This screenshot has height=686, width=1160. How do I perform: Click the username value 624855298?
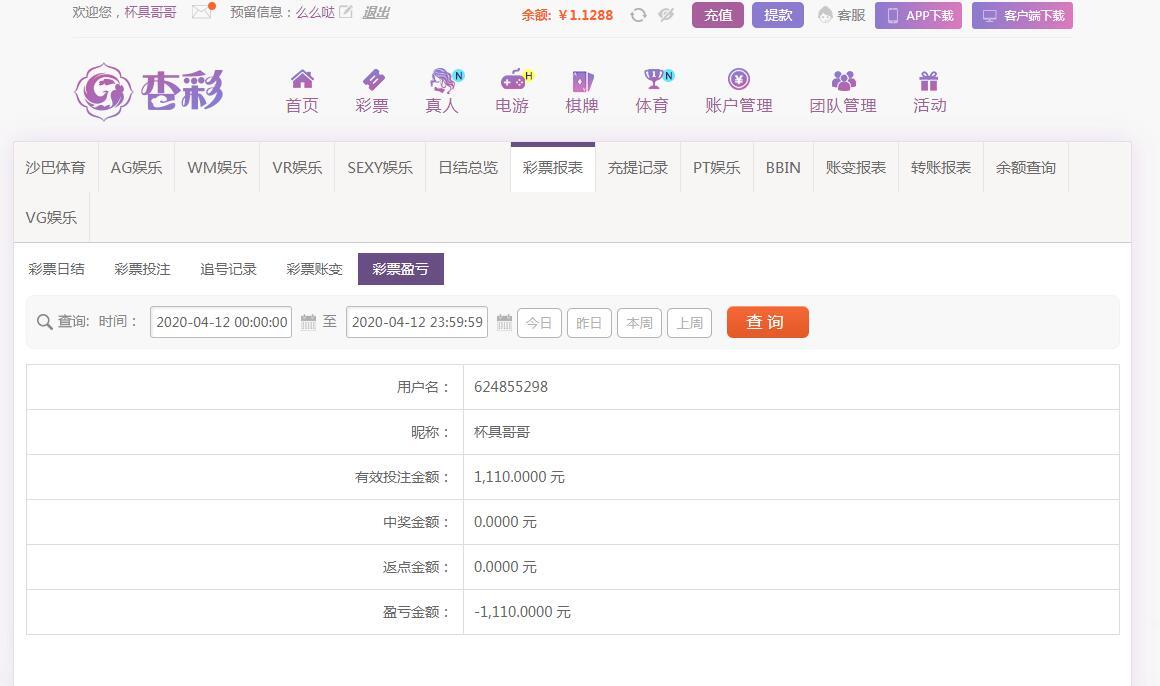(x=510, y=387)
